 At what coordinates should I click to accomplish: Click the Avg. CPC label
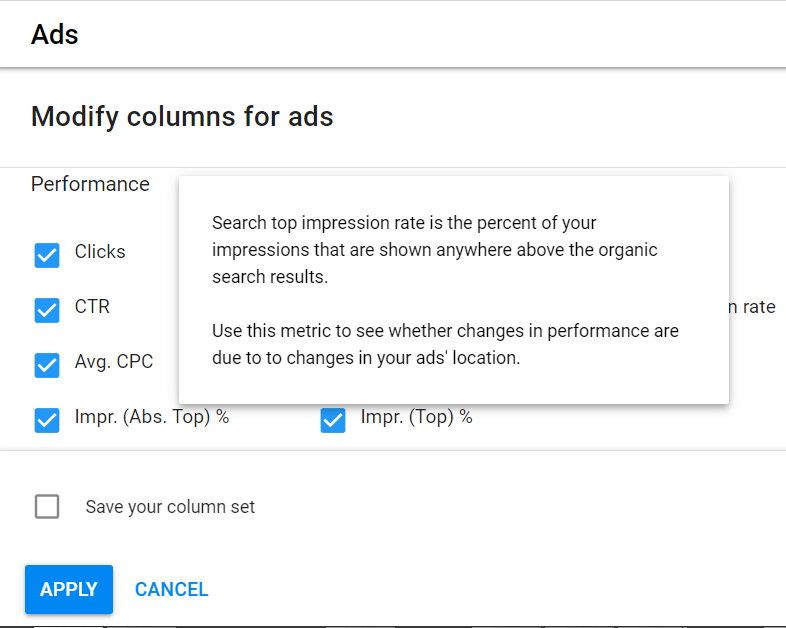[114, 361]
